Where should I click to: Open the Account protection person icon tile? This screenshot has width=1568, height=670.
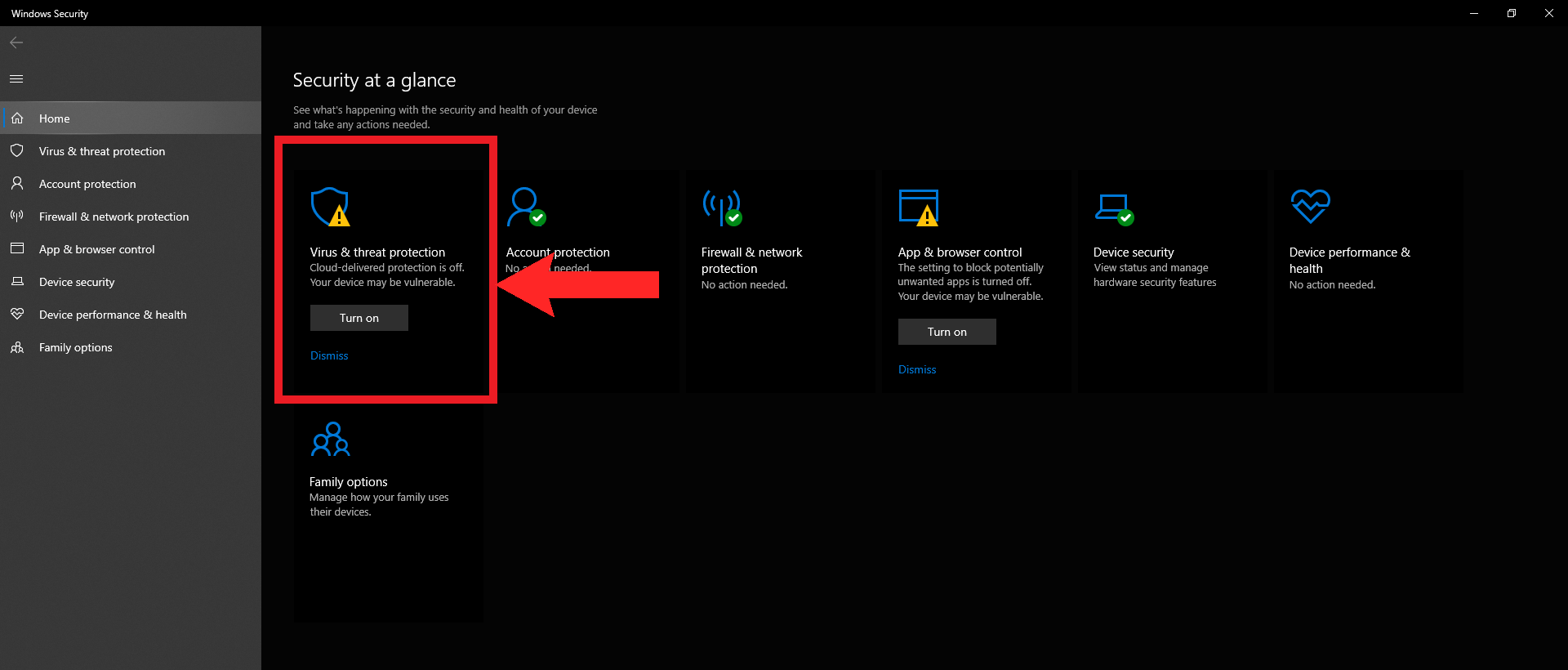click(526, 207)
